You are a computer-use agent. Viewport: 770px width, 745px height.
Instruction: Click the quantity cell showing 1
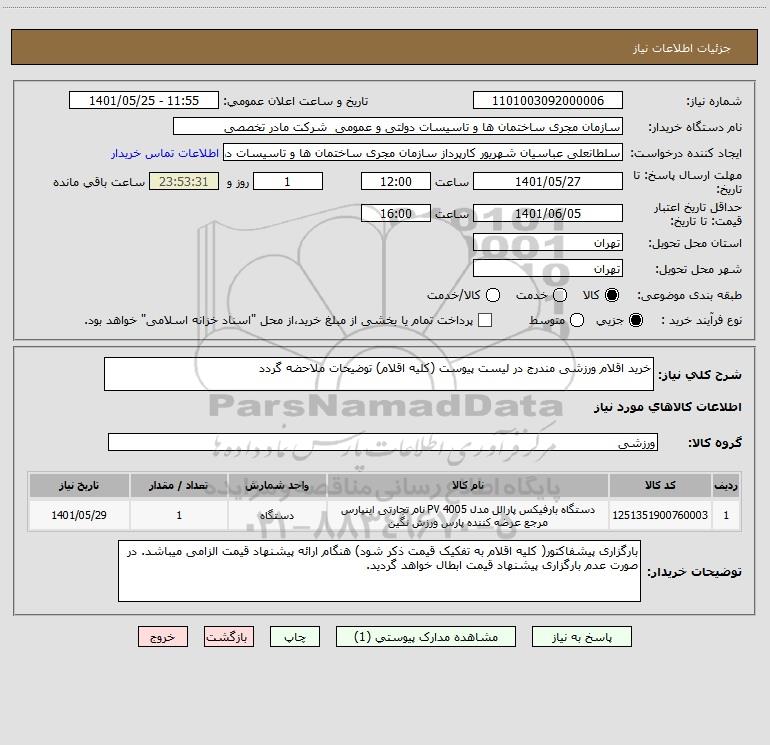click(179, 515)
